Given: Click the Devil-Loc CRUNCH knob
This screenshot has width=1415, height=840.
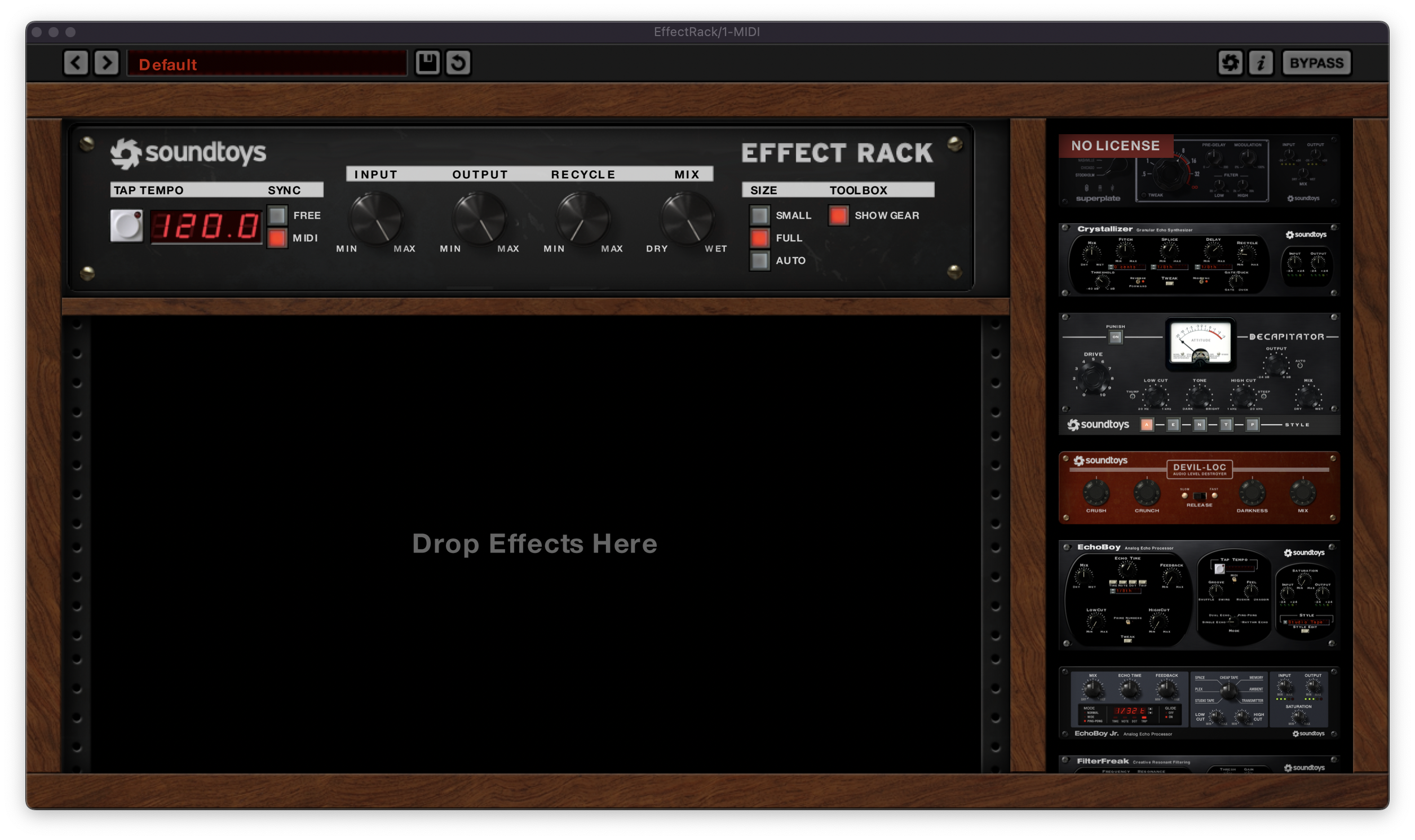Looking at the screenshot, I should [1147, 493].
